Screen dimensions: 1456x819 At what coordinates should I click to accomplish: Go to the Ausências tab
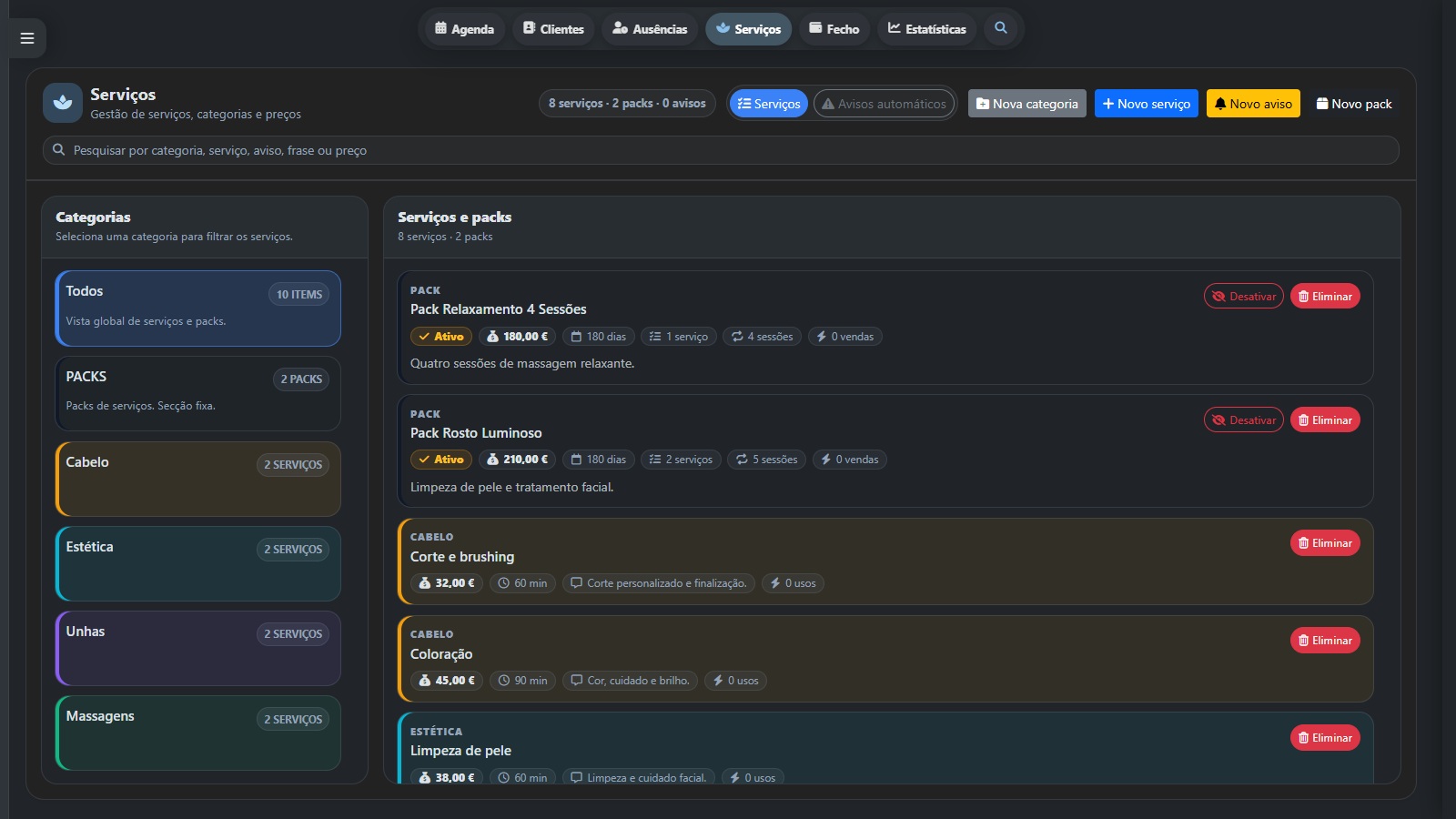(650, 29)
